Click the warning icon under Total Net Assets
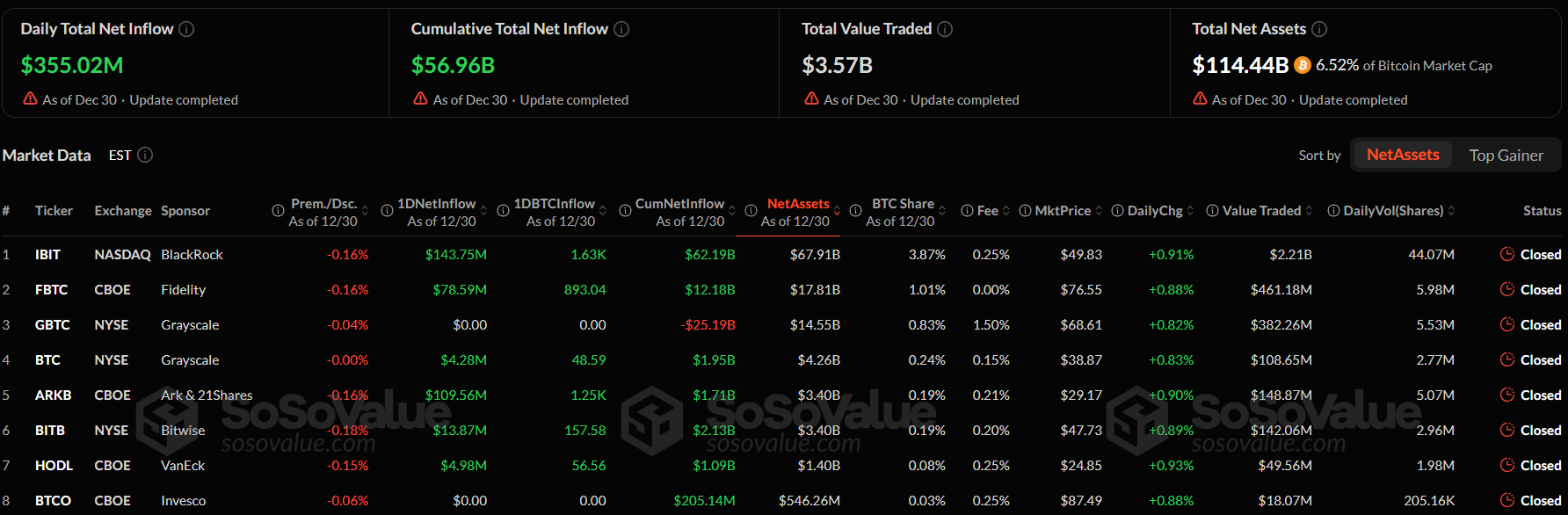This screenshot has width=1568, height=515. [x=1200, y=98]
